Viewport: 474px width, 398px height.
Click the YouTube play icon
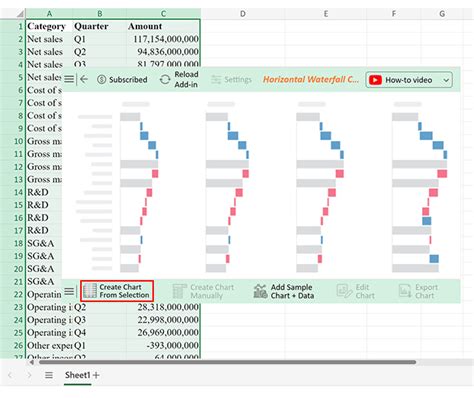[375, 80]
